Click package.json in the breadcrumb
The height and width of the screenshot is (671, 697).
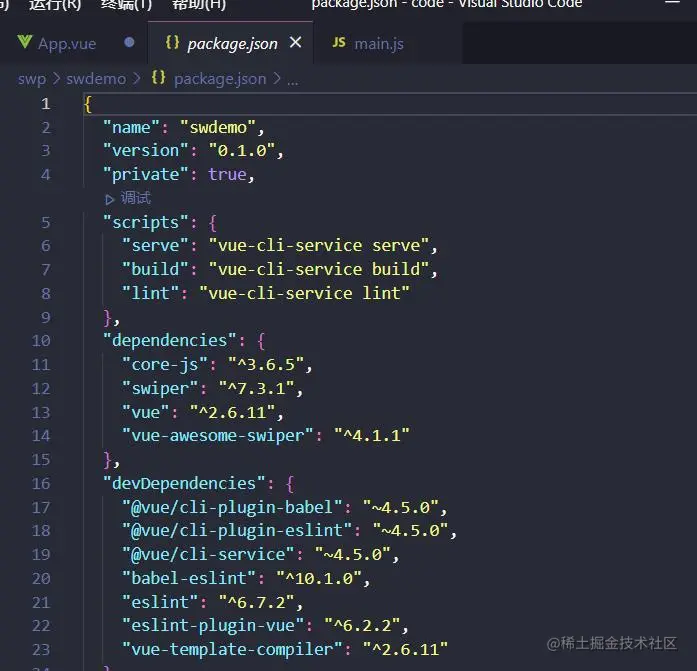tap(220, 79)
